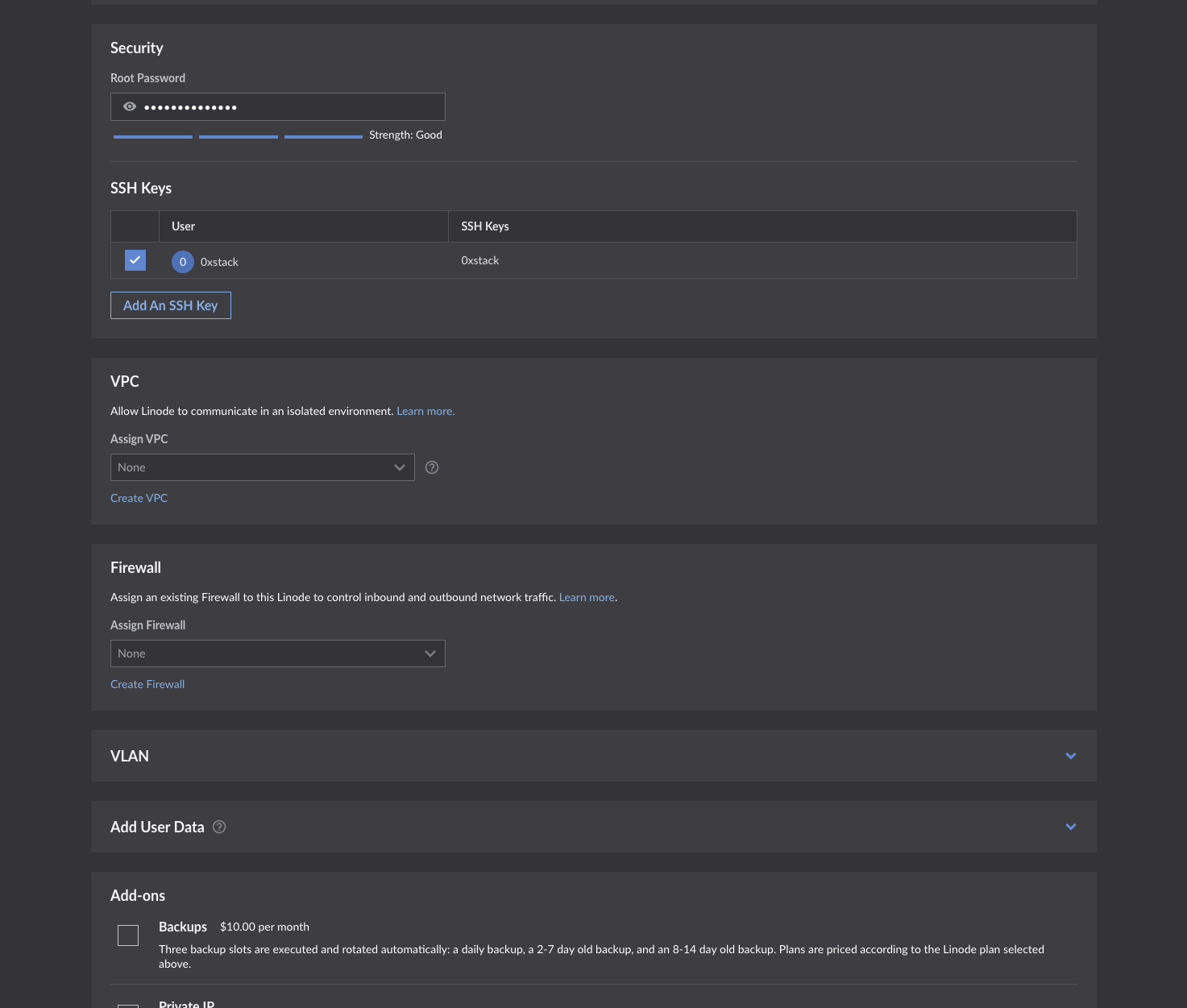Click the 0xstack user avatar icon
The image size is (1187, 1008).
tap(183, 262)
